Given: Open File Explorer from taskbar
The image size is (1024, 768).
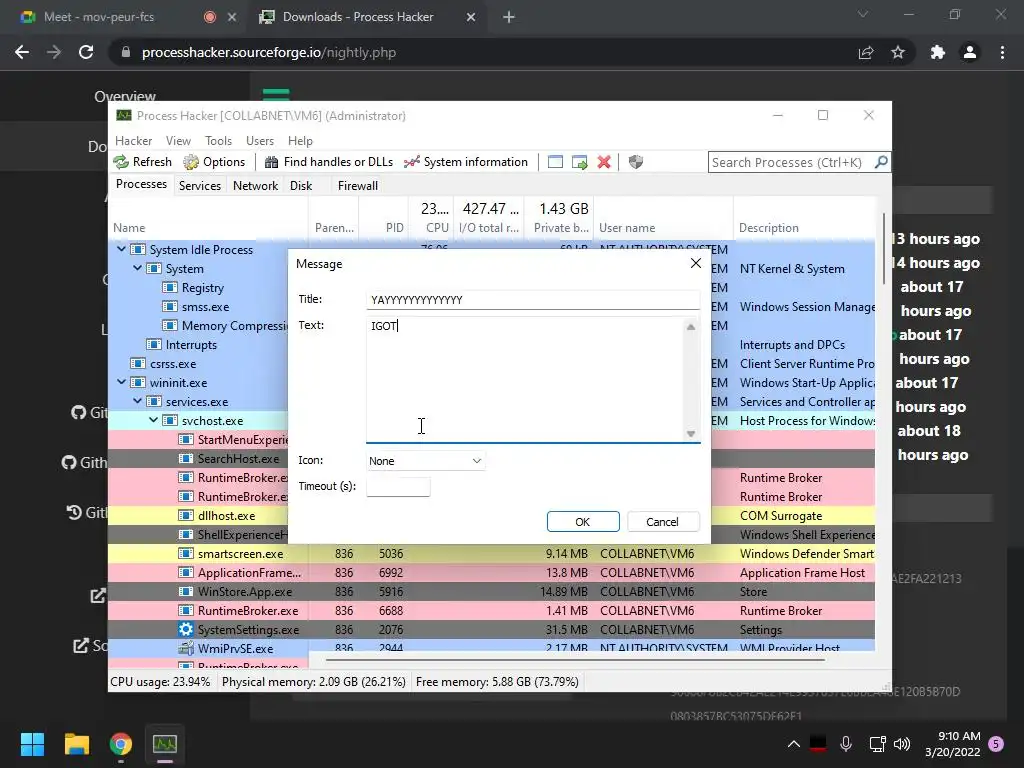Looking at the screenshot, I should [x=76, y=744].
